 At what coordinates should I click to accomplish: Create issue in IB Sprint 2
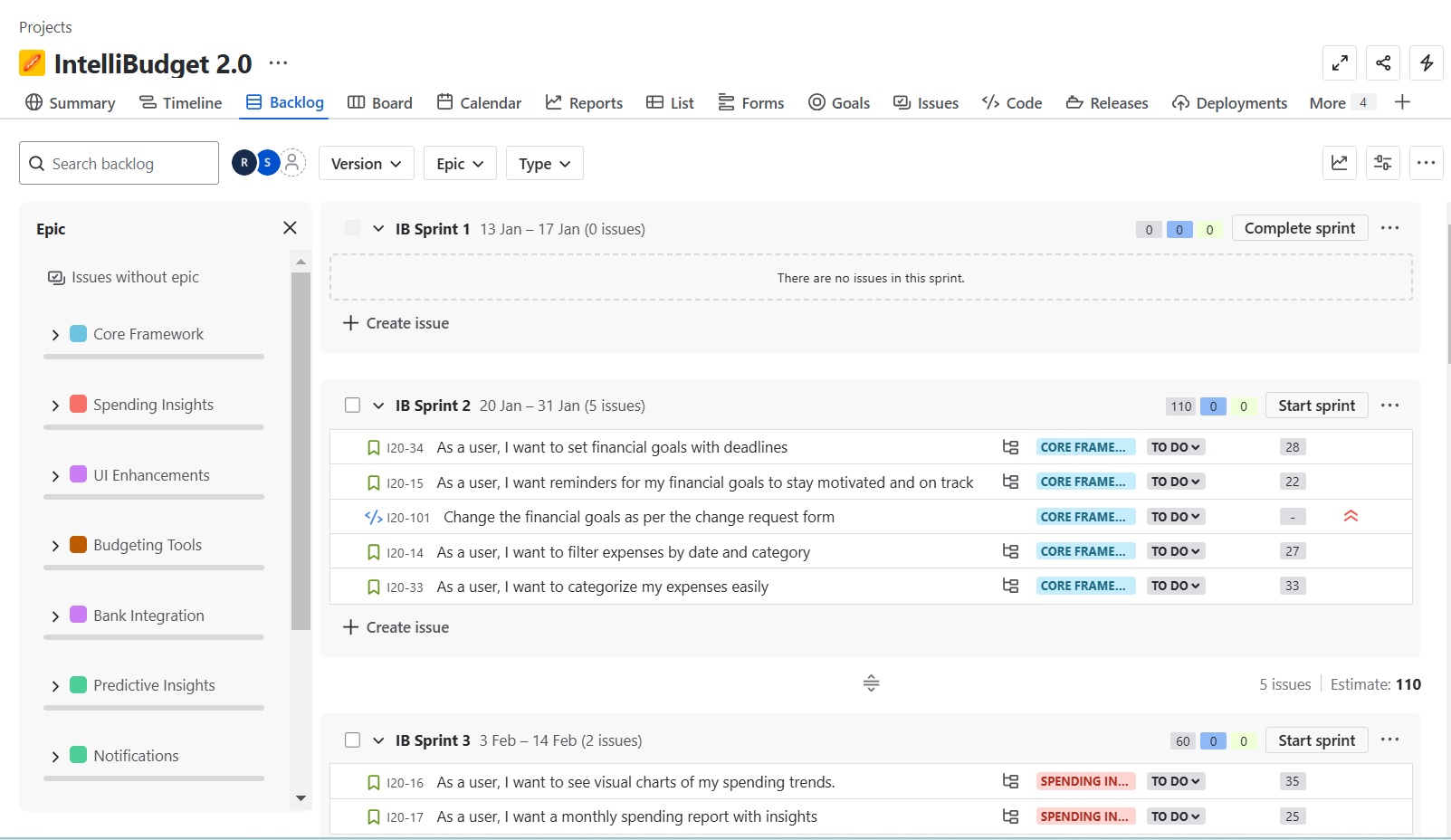[x=396, y=627]
